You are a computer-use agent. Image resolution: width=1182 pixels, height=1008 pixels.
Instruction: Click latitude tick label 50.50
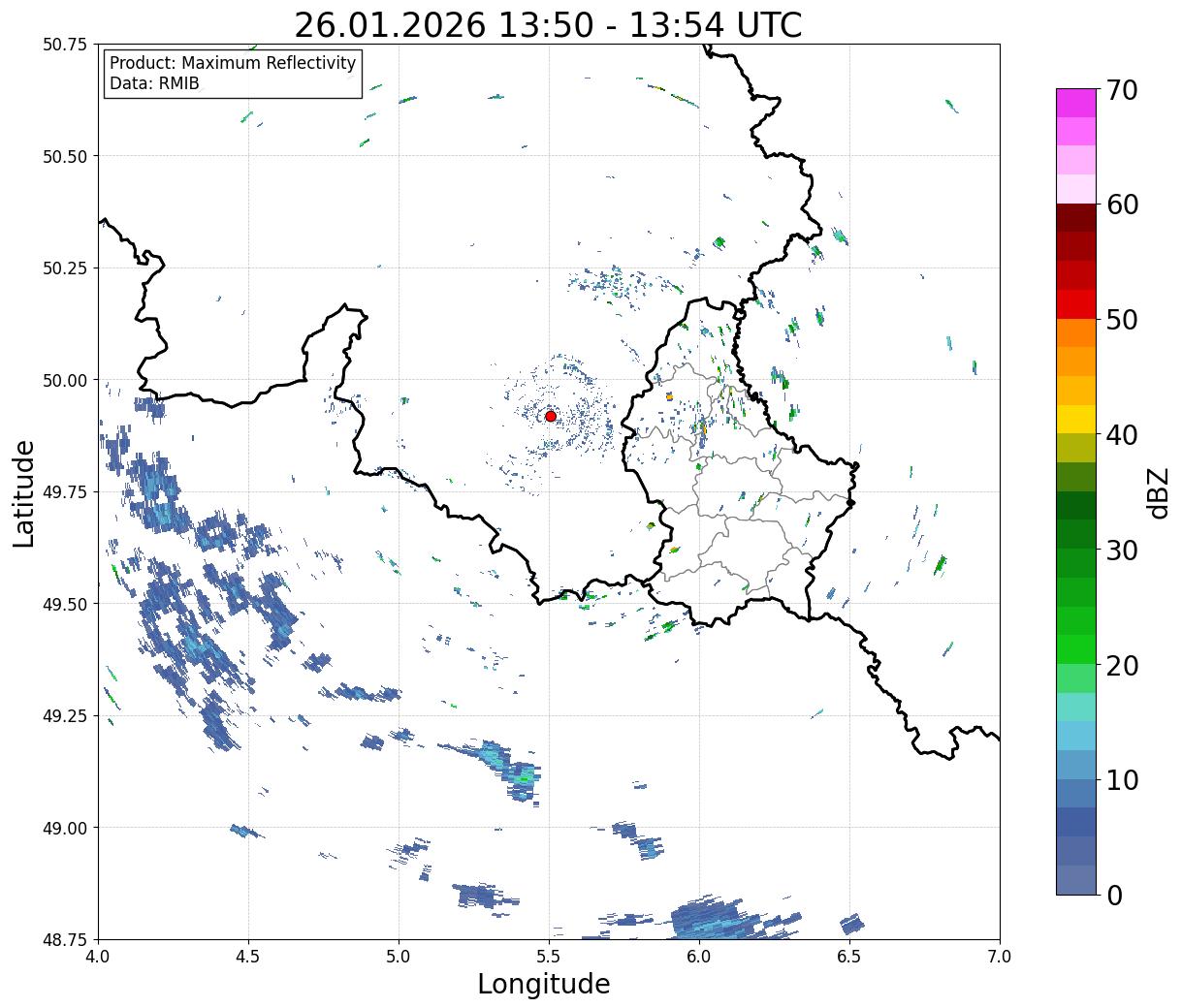65,156
